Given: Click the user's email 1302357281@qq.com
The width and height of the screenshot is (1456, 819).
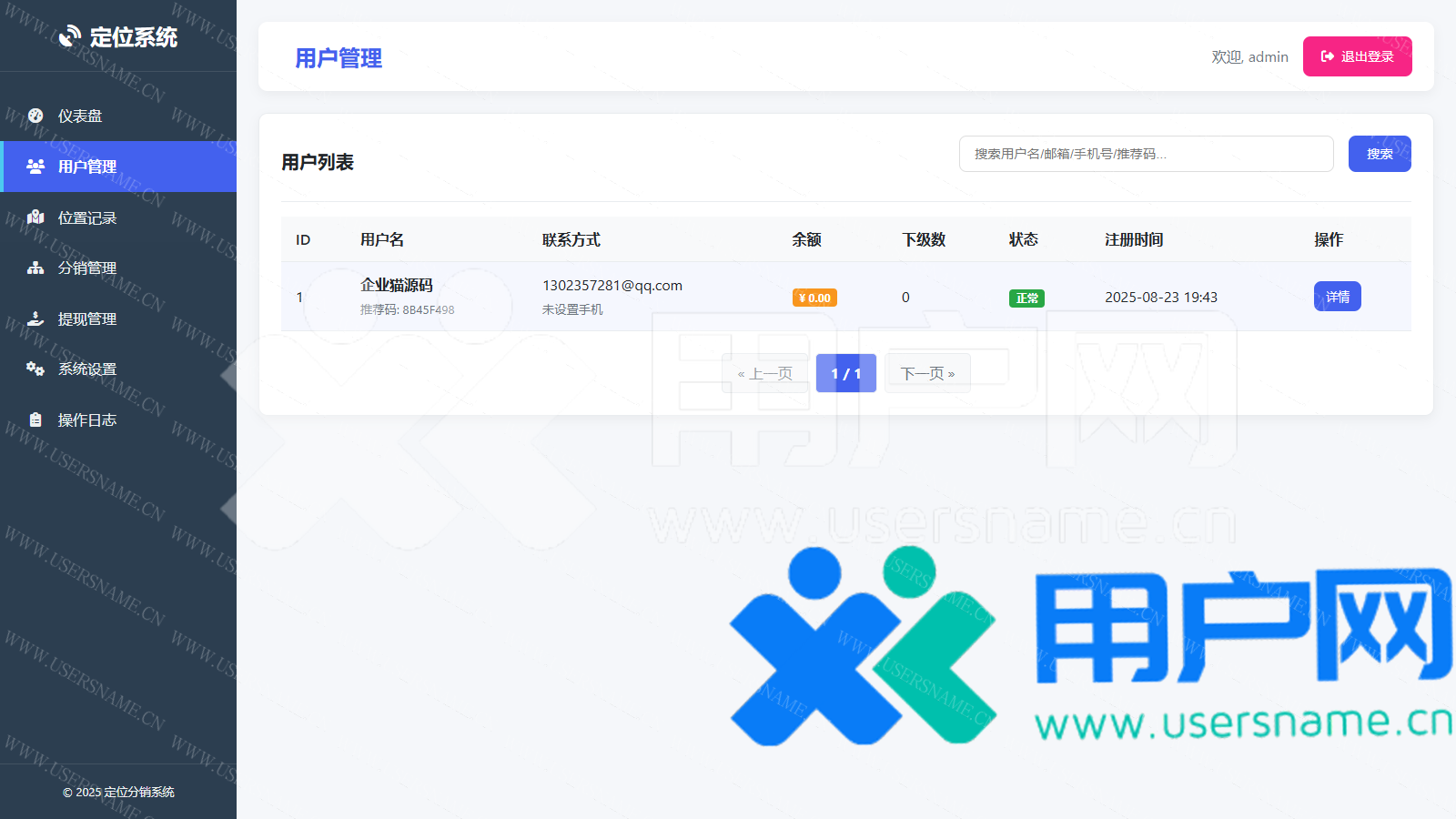Looking at the screenshot, I should click(x=612, y=286).
